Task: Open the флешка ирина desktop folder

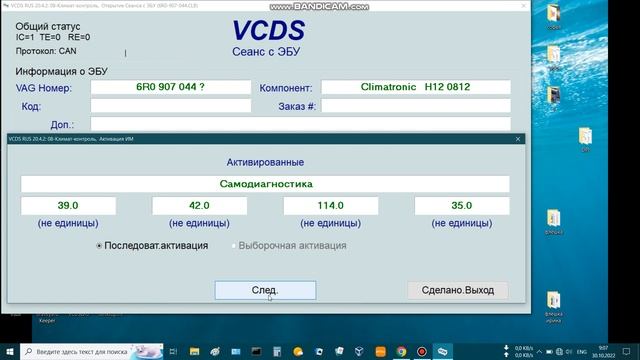Action: coord(553,307)
